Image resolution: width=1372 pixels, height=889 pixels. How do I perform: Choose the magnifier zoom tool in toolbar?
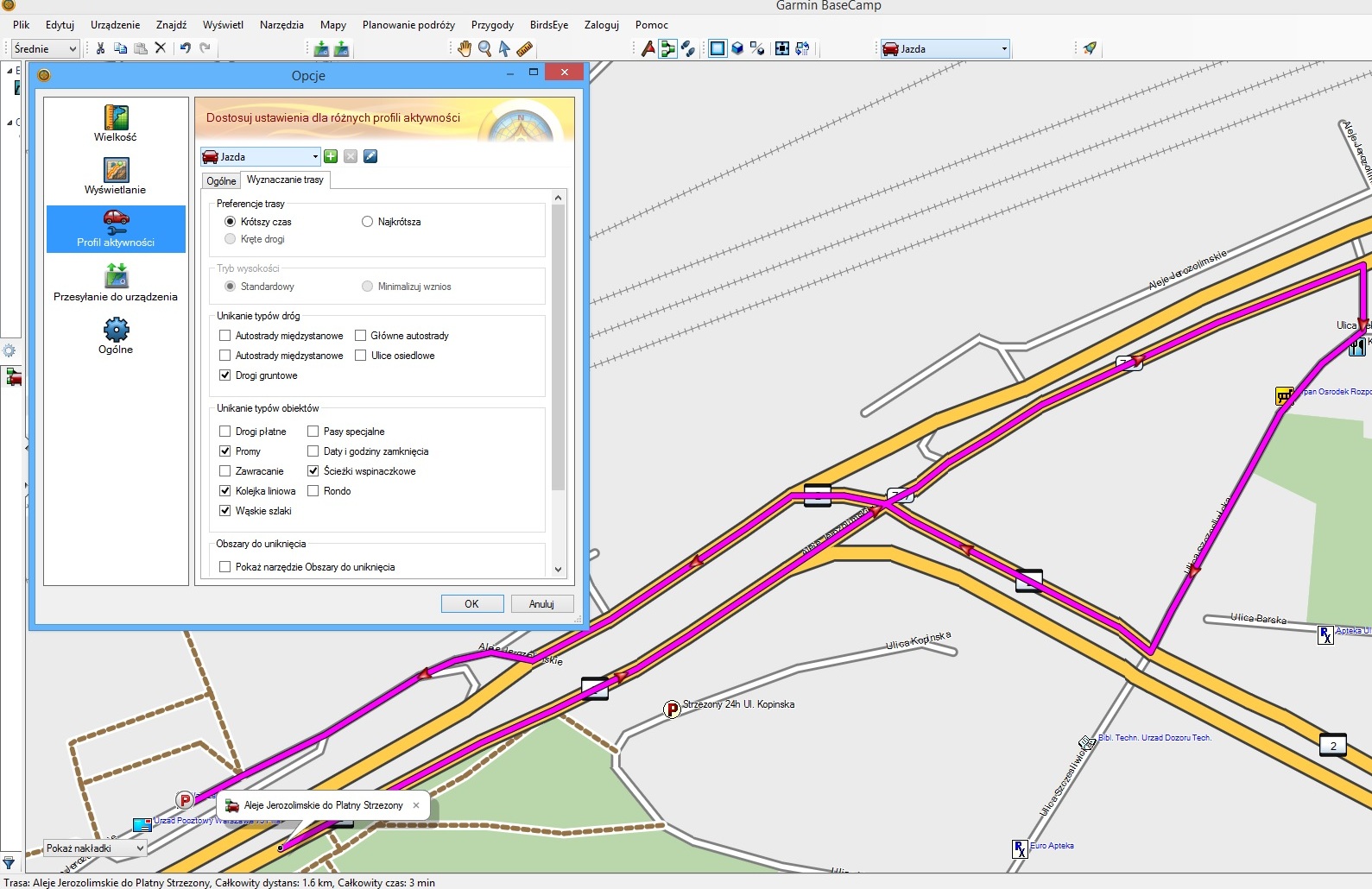pyautogui.click(x=484, y=49)
